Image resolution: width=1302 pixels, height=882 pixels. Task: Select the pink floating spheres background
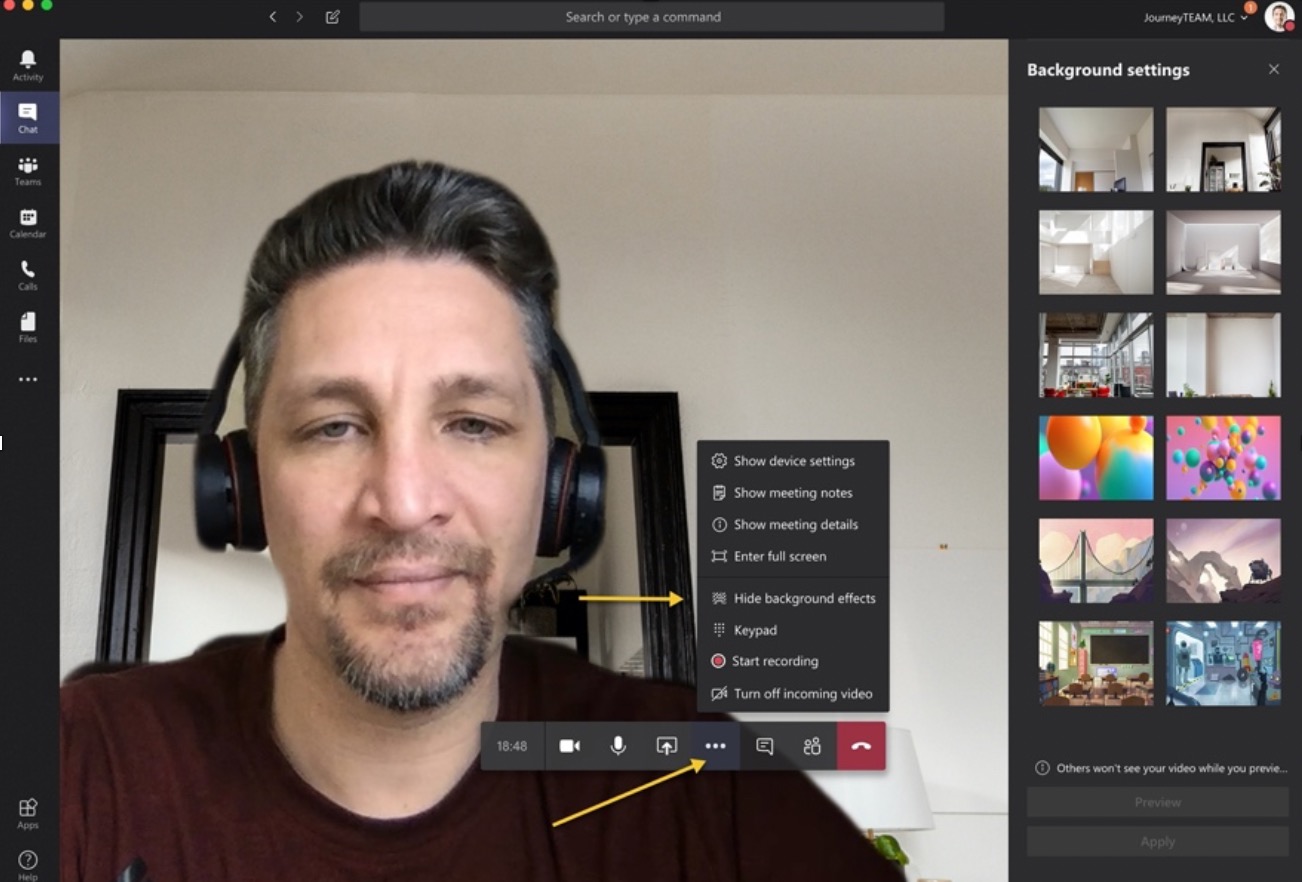pyautogui.click(x=1223, y=458)
